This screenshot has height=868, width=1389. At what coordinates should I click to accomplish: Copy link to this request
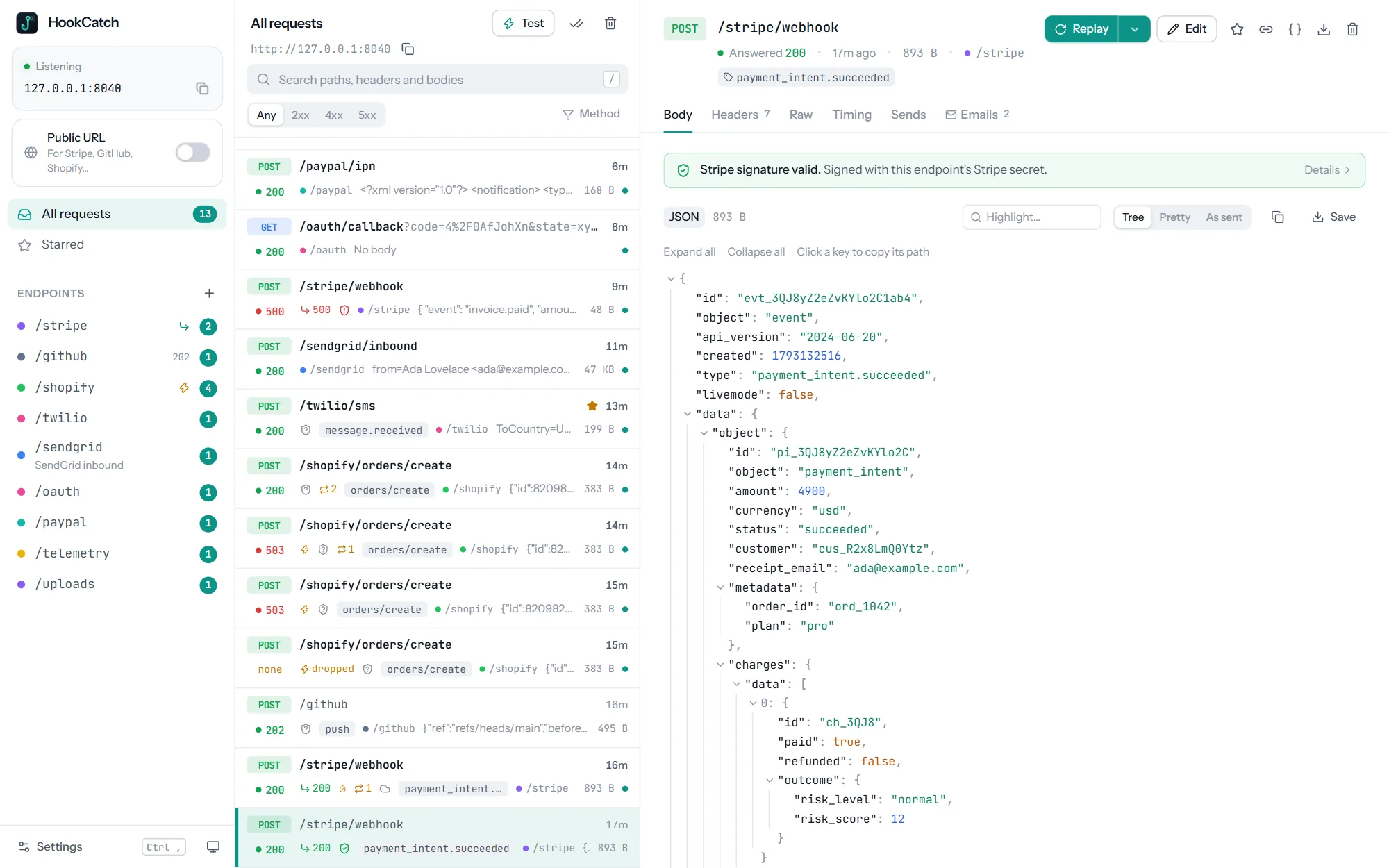[x=1266, y=29]
